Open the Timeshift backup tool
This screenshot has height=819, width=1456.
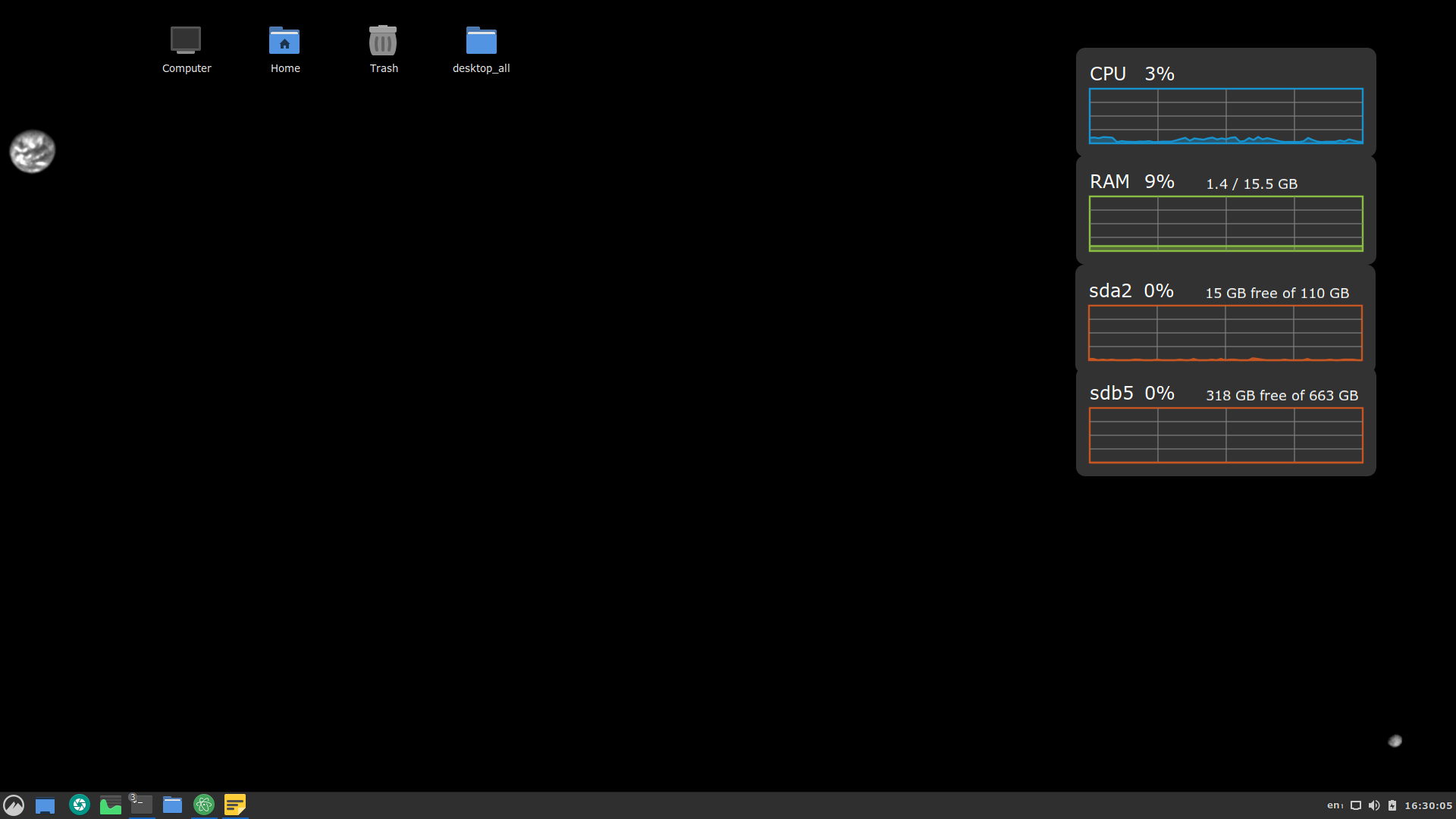78,804
